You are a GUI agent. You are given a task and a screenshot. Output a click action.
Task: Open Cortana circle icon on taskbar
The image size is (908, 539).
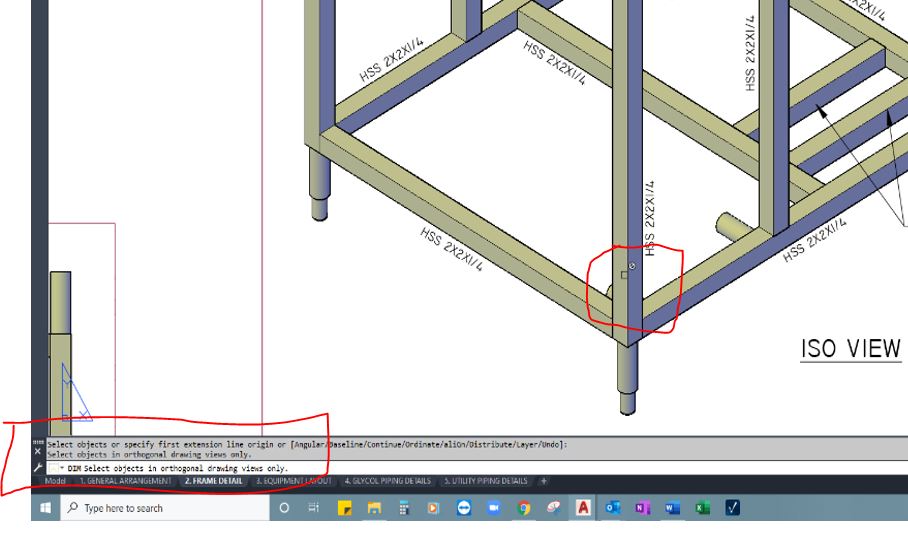click(x=284, y=508)
